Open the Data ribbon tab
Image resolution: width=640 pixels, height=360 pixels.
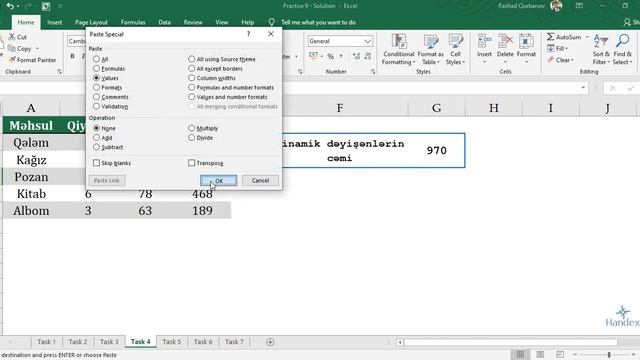coord(164,22)
